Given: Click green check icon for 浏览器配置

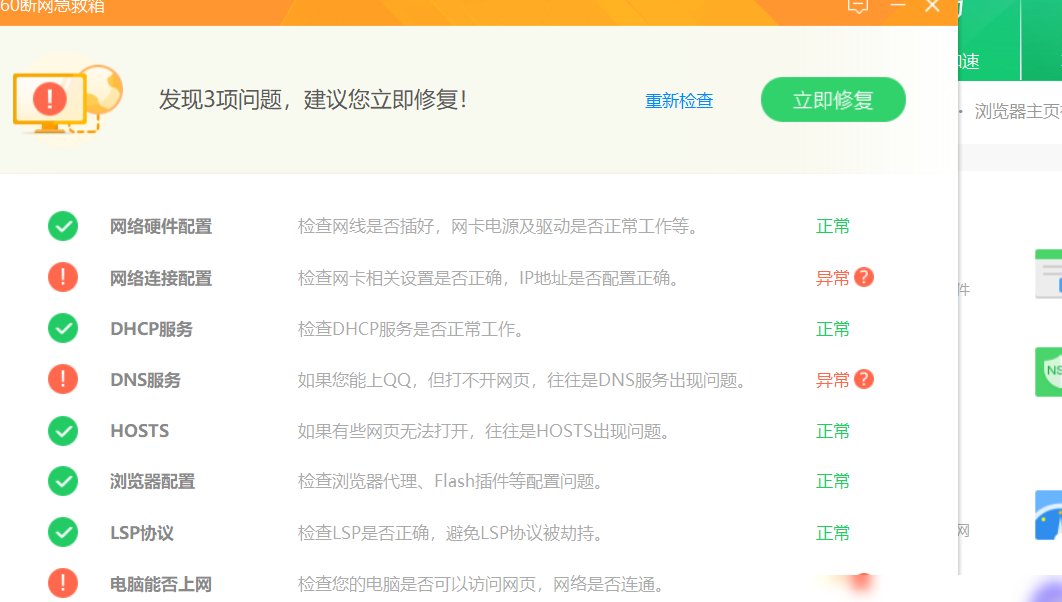Looking at the screenshot, I should click(x=63, y=481).
